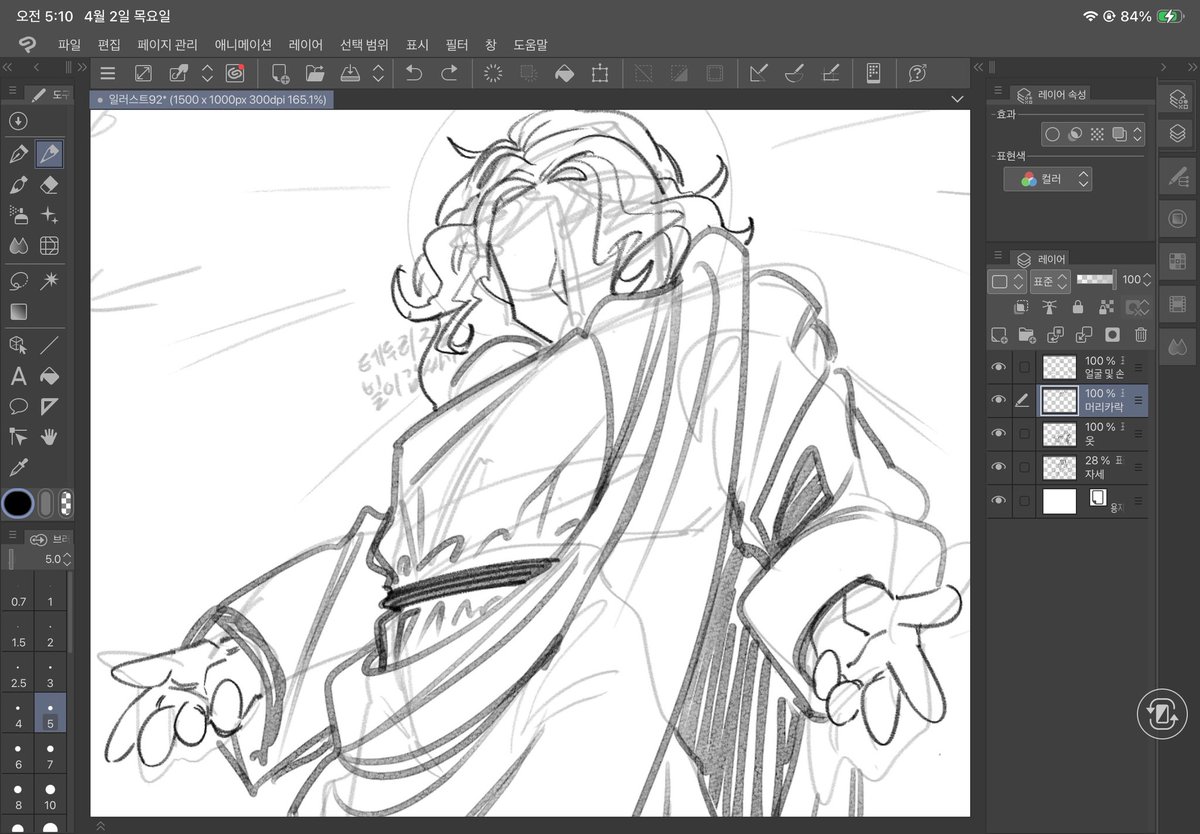1200x834 pixels.
Task: Select the Eraser tool
Action: 49,185
